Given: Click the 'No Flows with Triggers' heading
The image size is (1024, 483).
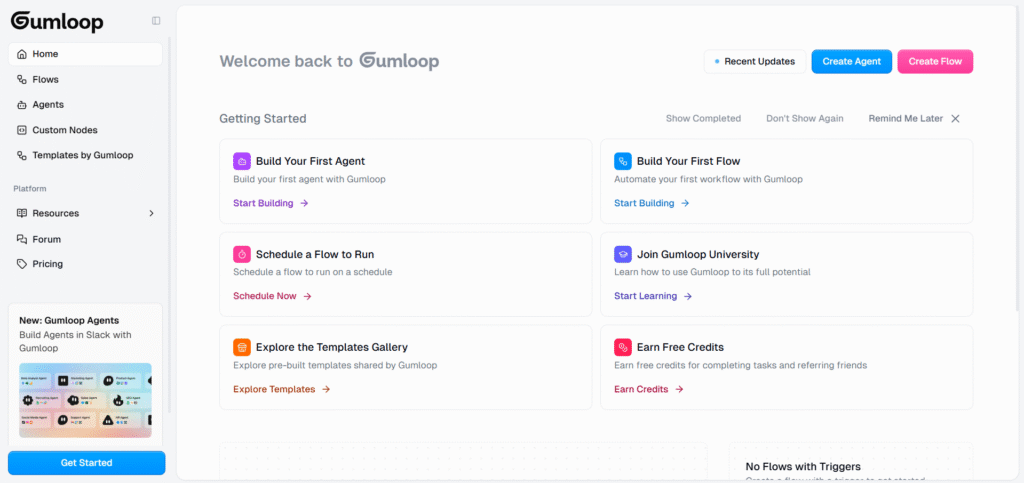Looking at the screenshot, I should [x=803, y=467].
